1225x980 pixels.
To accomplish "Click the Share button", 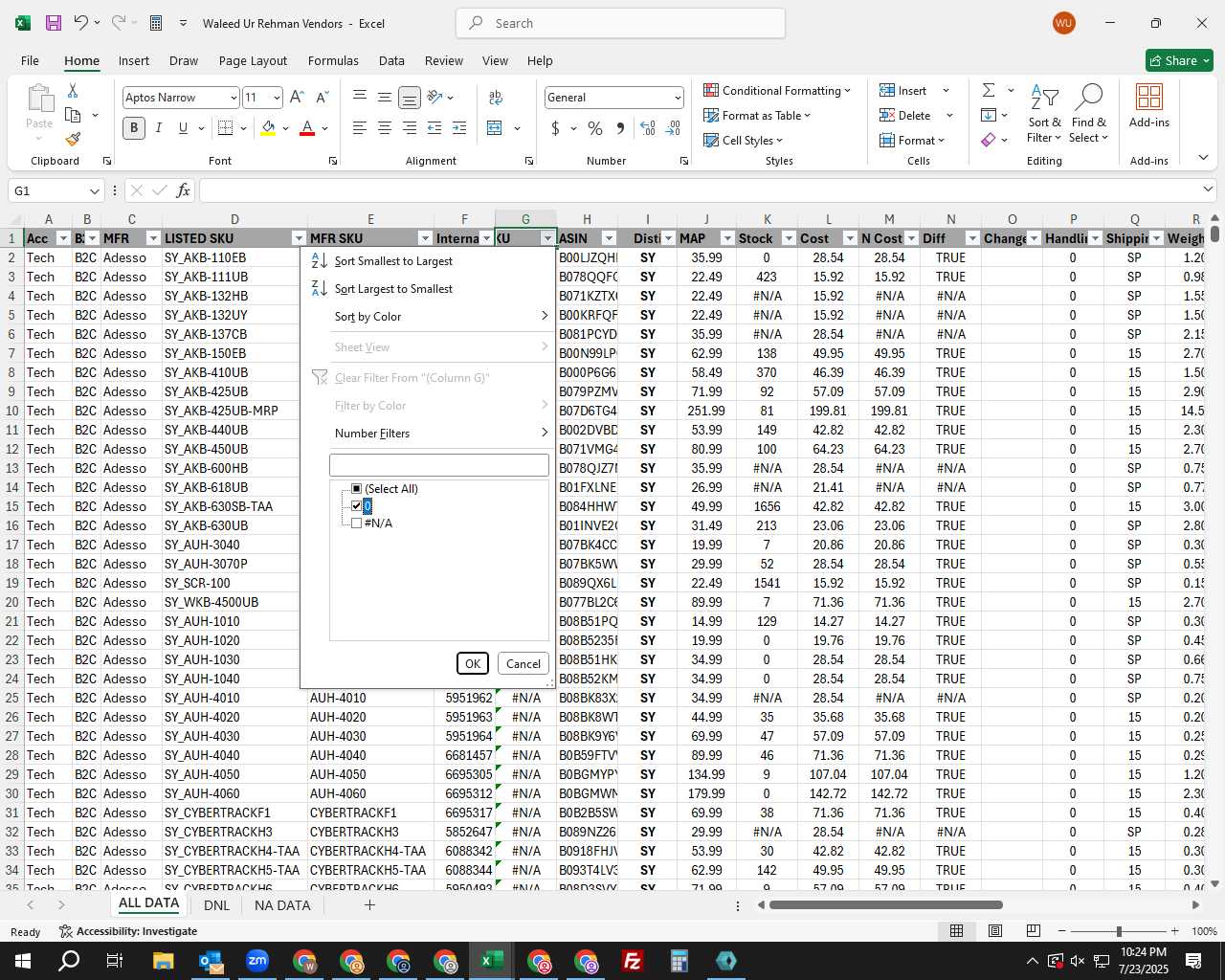I will tap(1179, 60).
